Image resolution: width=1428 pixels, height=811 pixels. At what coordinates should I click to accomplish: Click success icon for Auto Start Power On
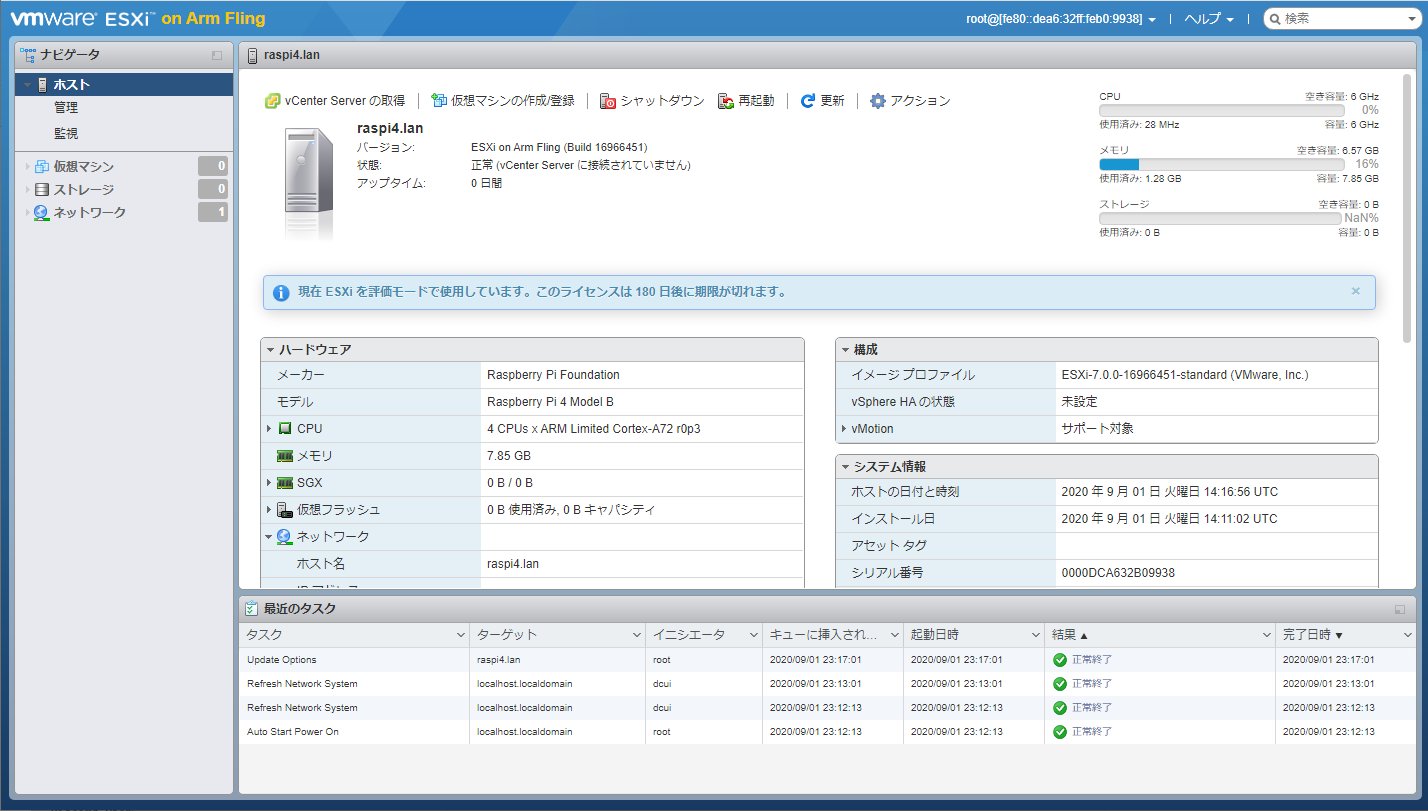tap(1060, 732)
